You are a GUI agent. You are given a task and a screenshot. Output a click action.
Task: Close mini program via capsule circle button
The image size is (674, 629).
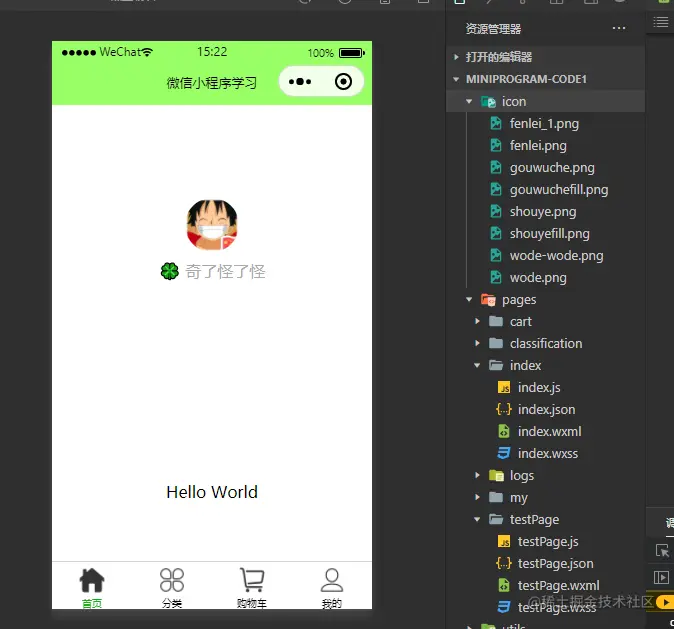tap(343, 81)
